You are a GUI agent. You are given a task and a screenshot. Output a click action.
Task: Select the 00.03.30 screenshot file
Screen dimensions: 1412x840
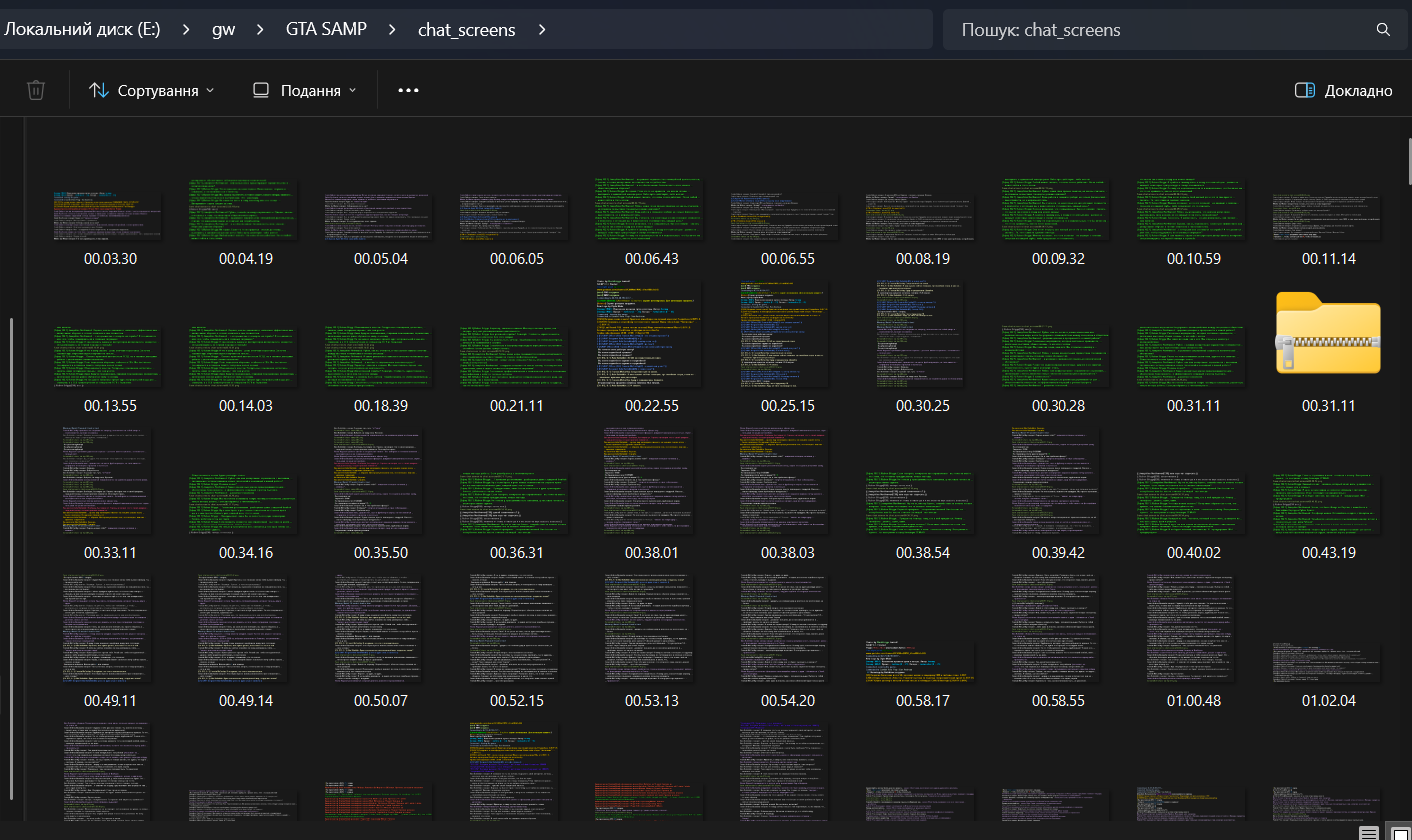(110, 215)
